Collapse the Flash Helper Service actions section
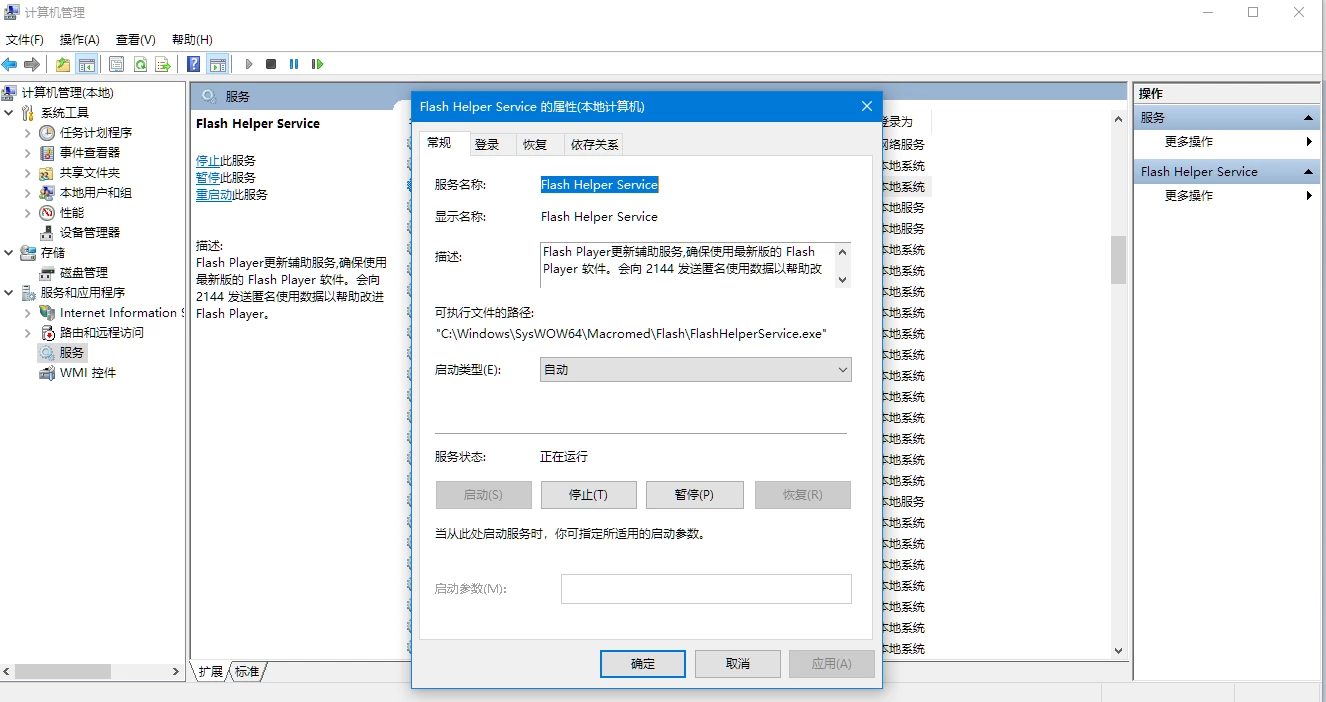 (1308, 172)
